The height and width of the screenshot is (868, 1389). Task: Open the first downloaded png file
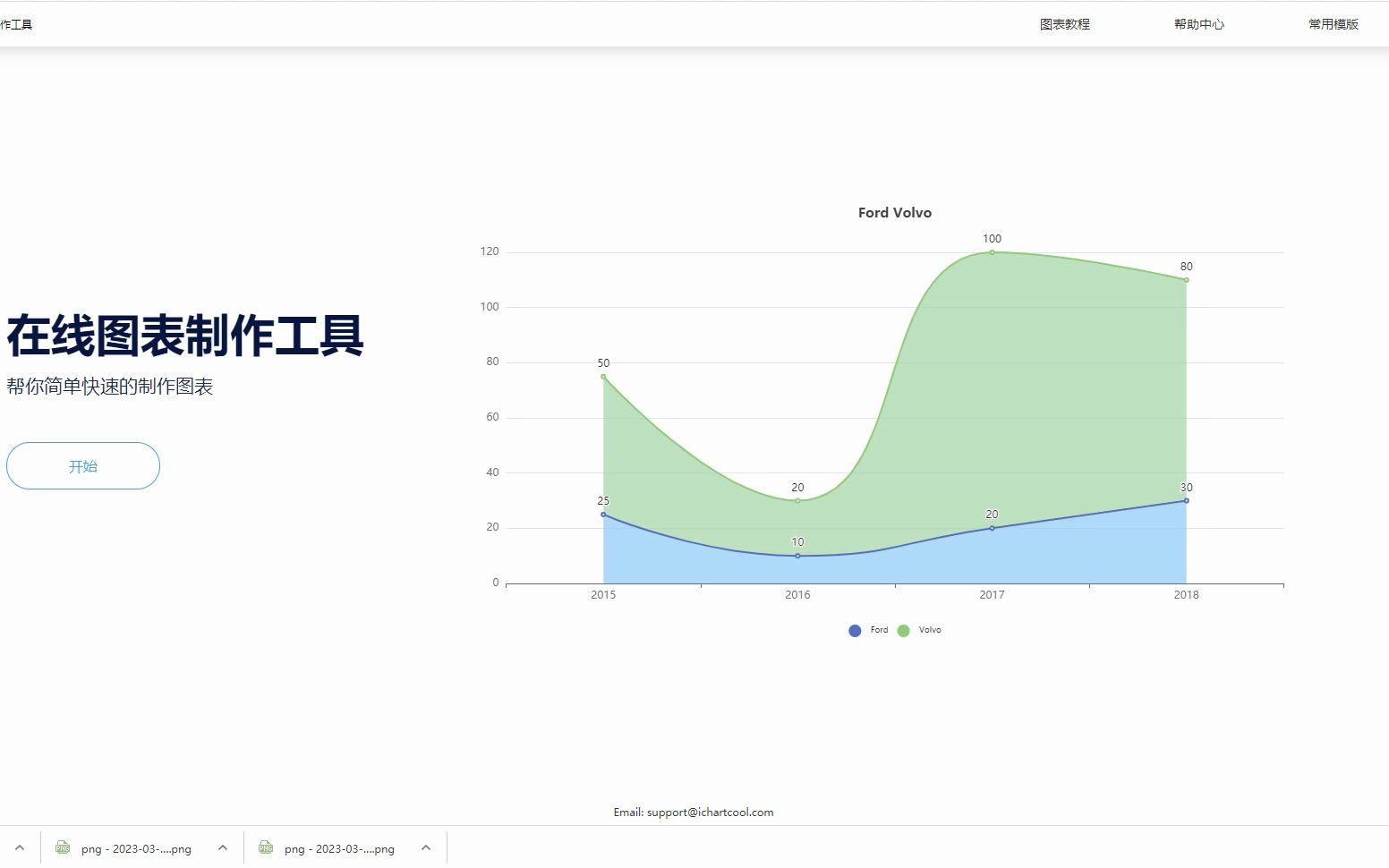(136, 848)
